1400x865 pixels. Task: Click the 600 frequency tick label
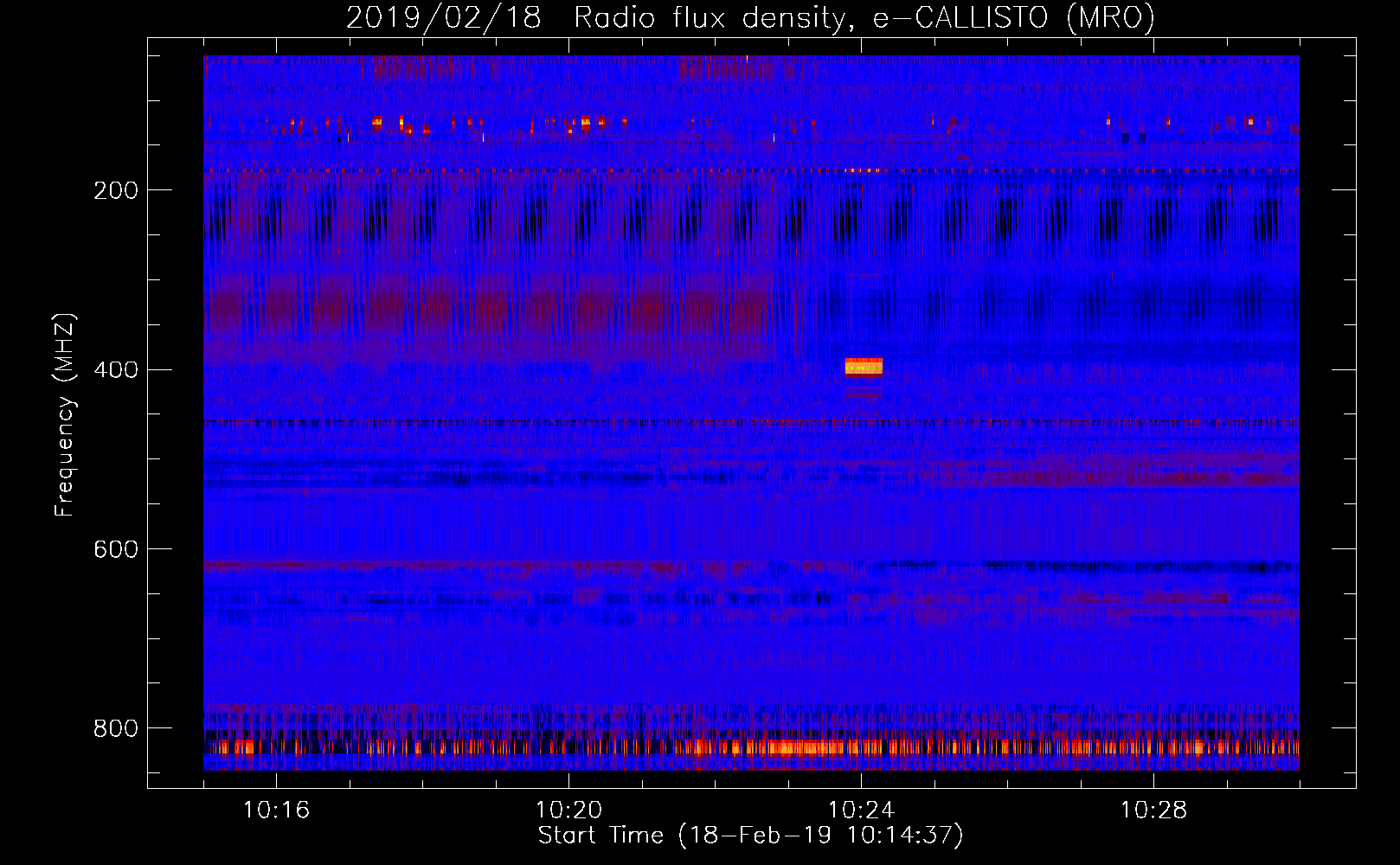tap(116, 550)
